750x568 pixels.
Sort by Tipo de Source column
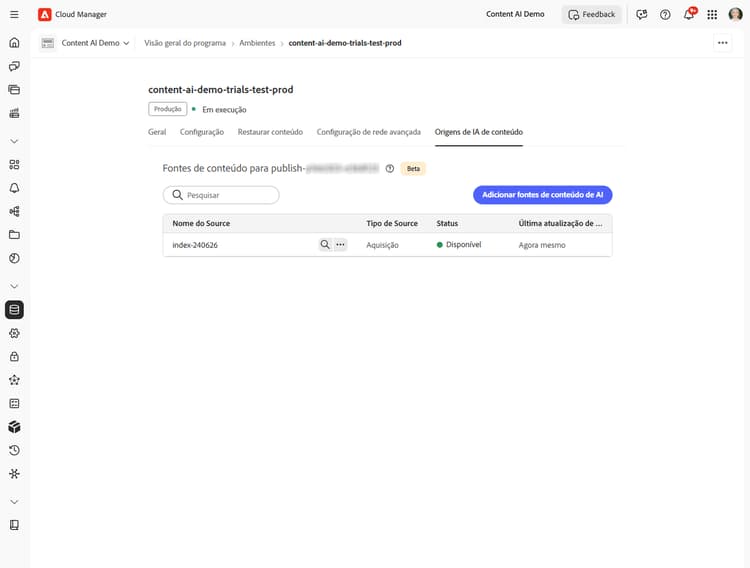[392, 223]
